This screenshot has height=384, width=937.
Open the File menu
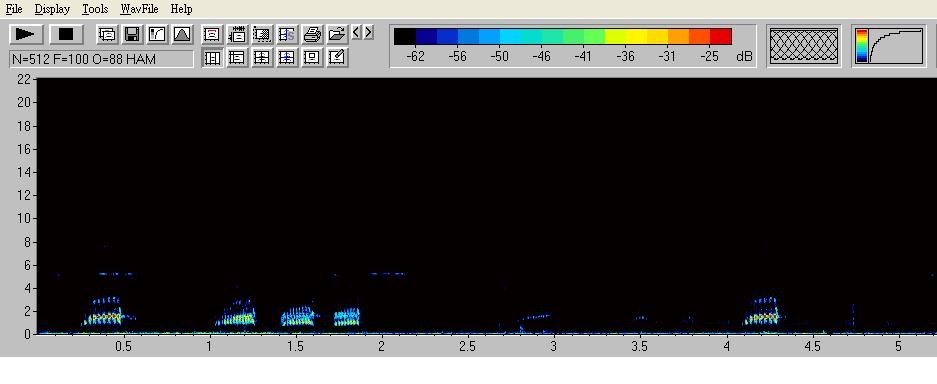pos(14,9)
